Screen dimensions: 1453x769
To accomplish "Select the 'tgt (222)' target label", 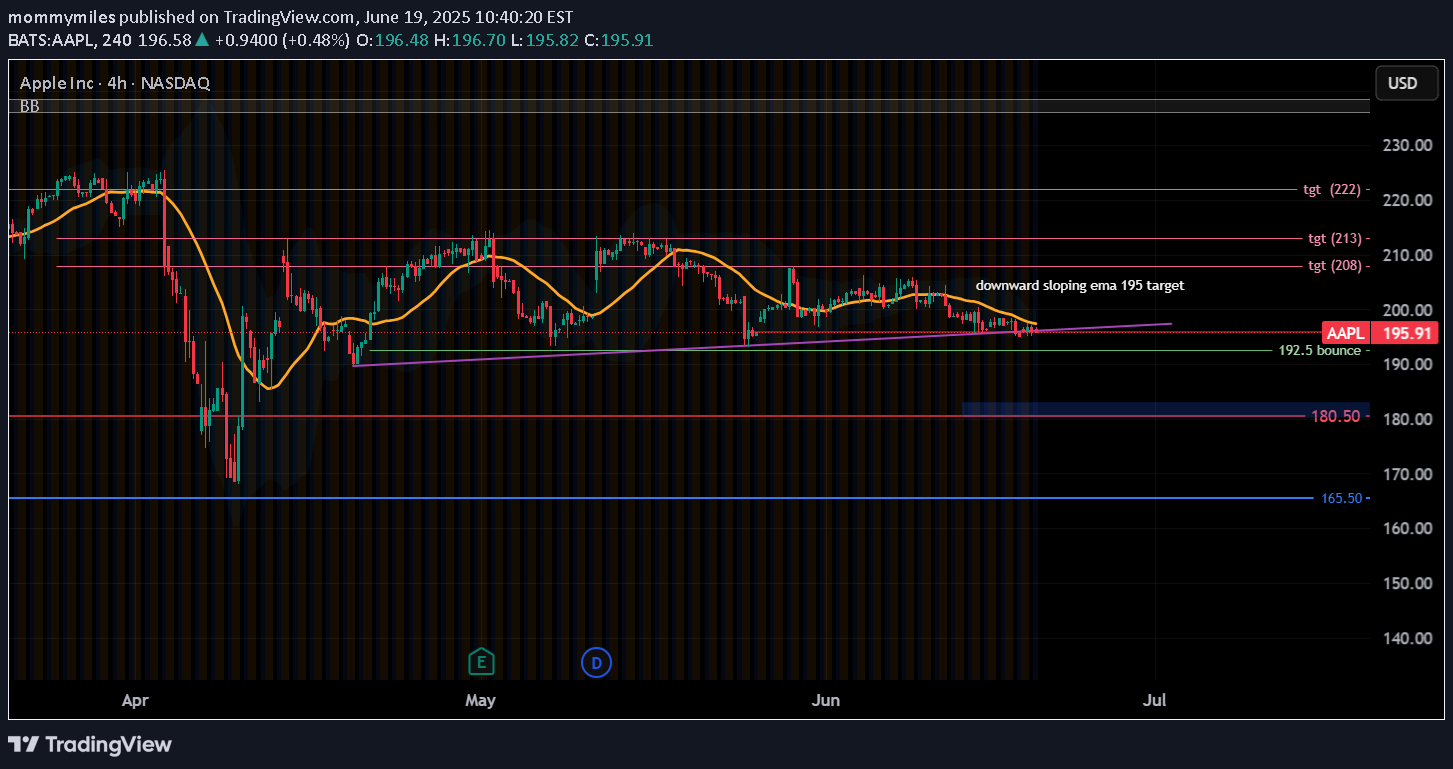I will [1331, 189].
